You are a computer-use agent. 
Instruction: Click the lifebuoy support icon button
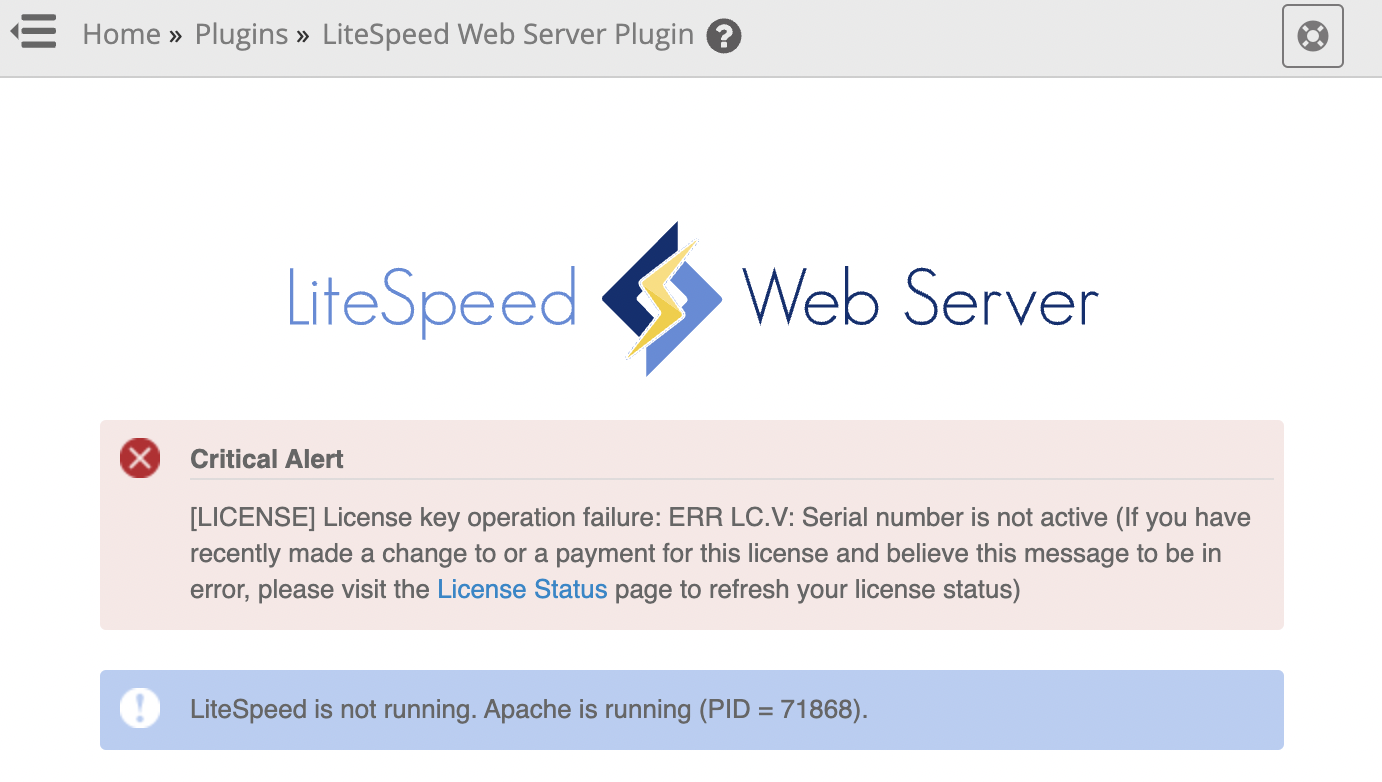(x=1312, y=36)
